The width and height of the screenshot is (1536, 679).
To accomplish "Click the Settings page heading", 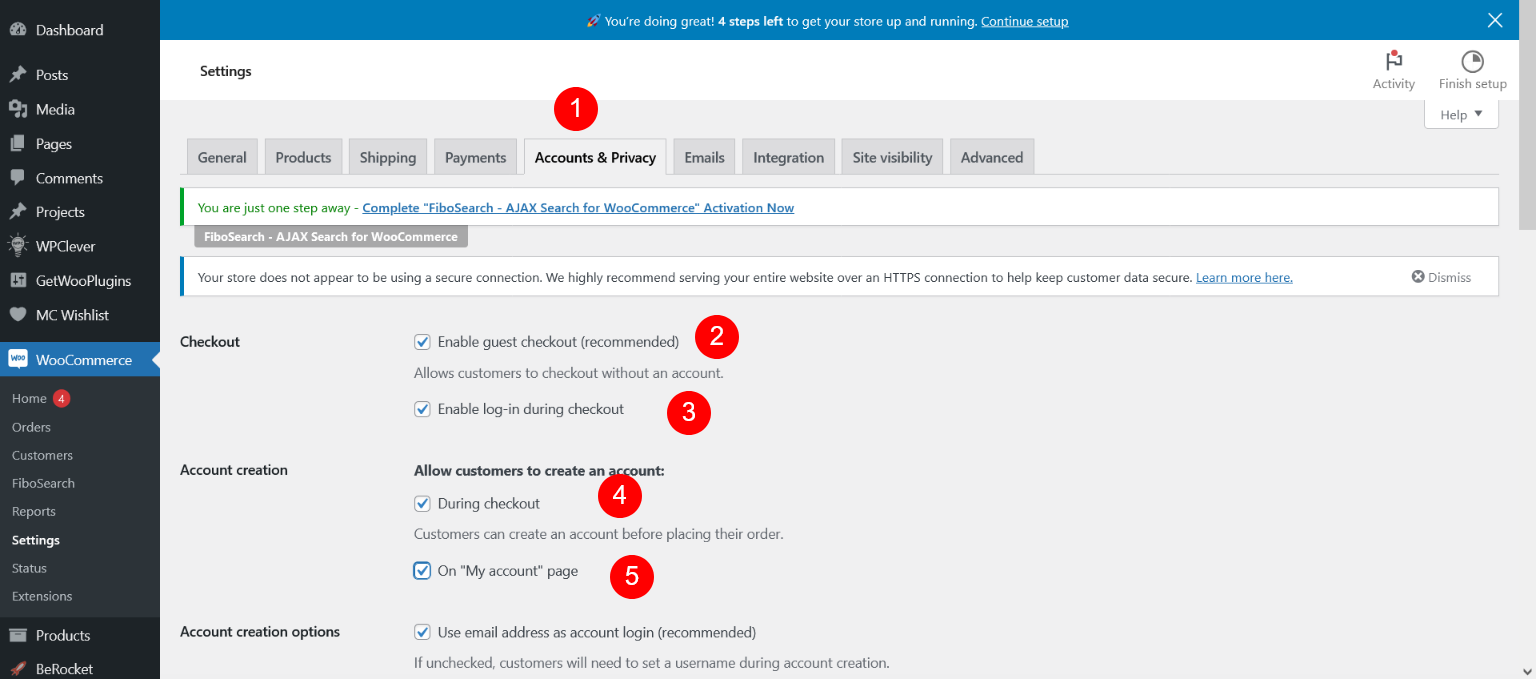I will [x=226, y=71].
